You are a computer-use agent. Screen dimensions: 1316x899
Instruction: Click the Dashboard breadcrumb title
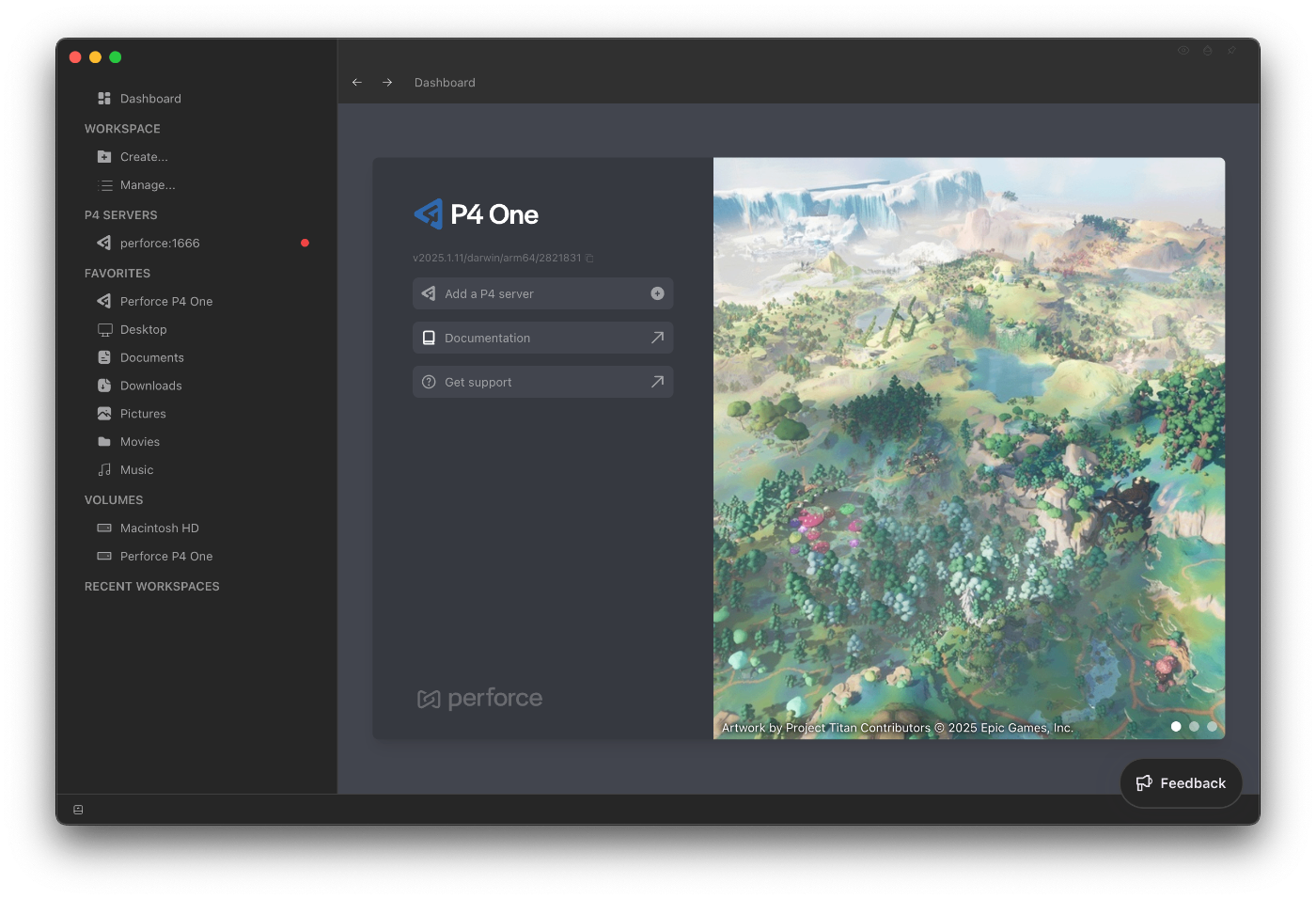tap(445, 83)
